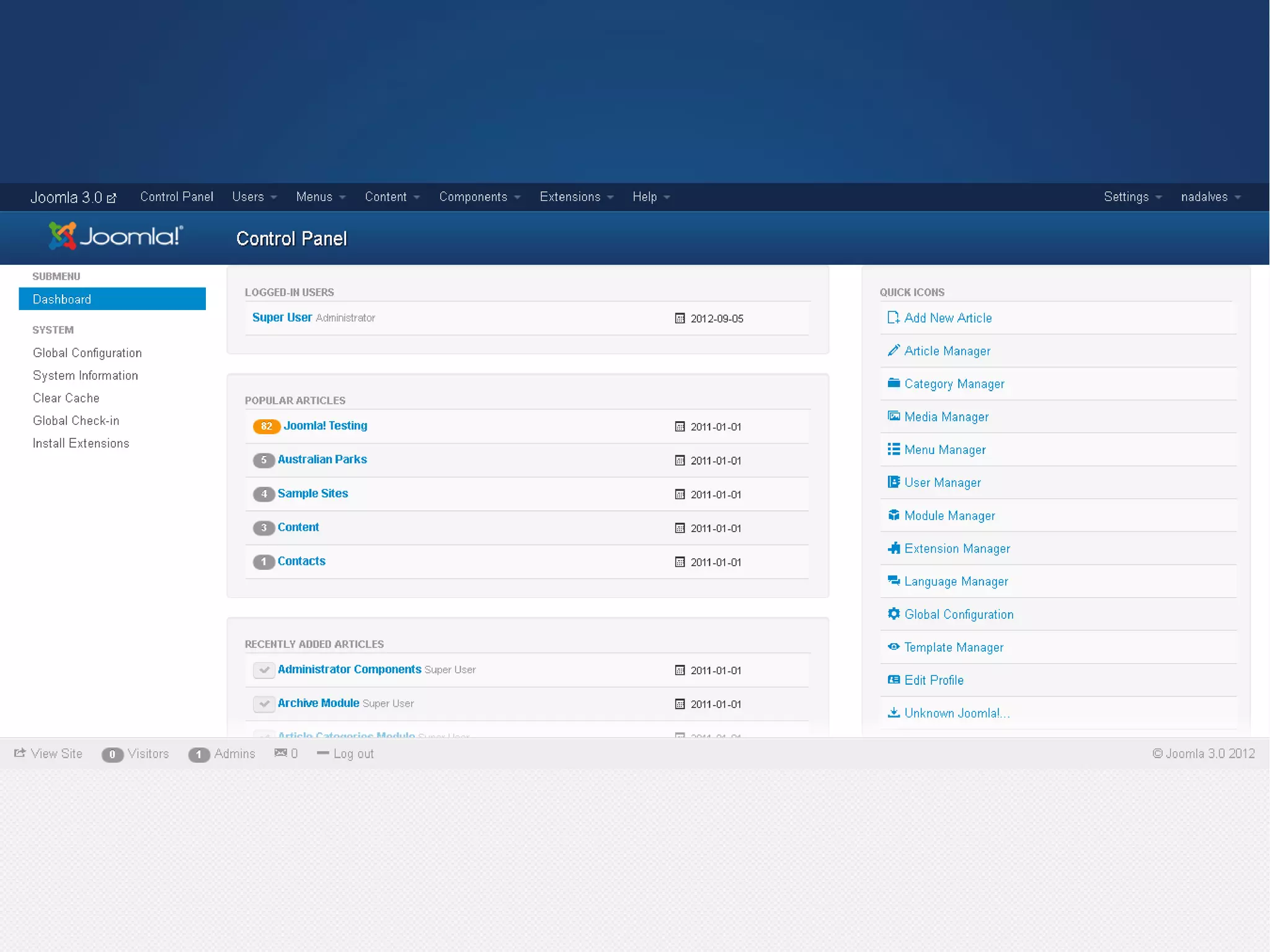Click the Joomla! logo image
This screenshot has width=1270, height=952.
[x=116, y=236]
